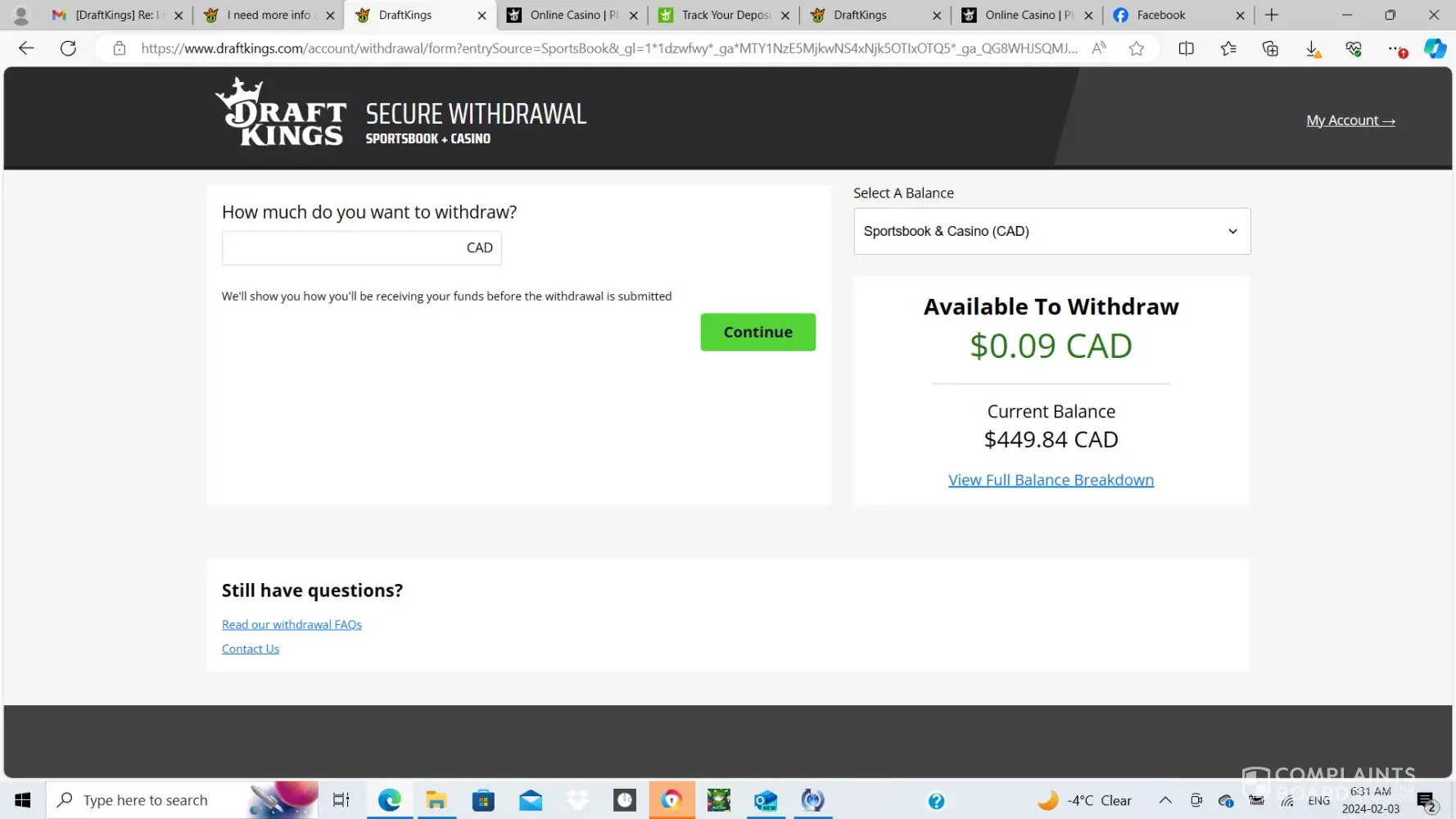
Task: Open the Downloads panel
Action: pyautogui.click(x=1312, y=49)
